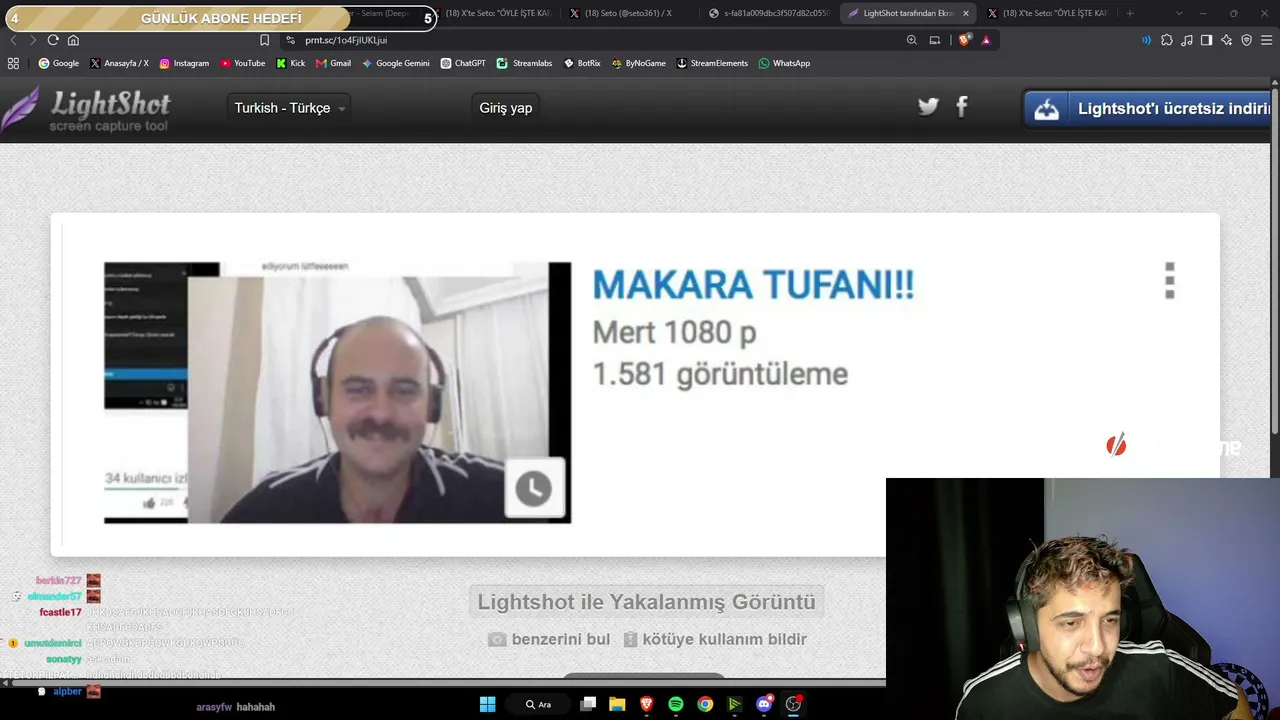Bookmark this page with the bookmark icon

coord(264,40)
